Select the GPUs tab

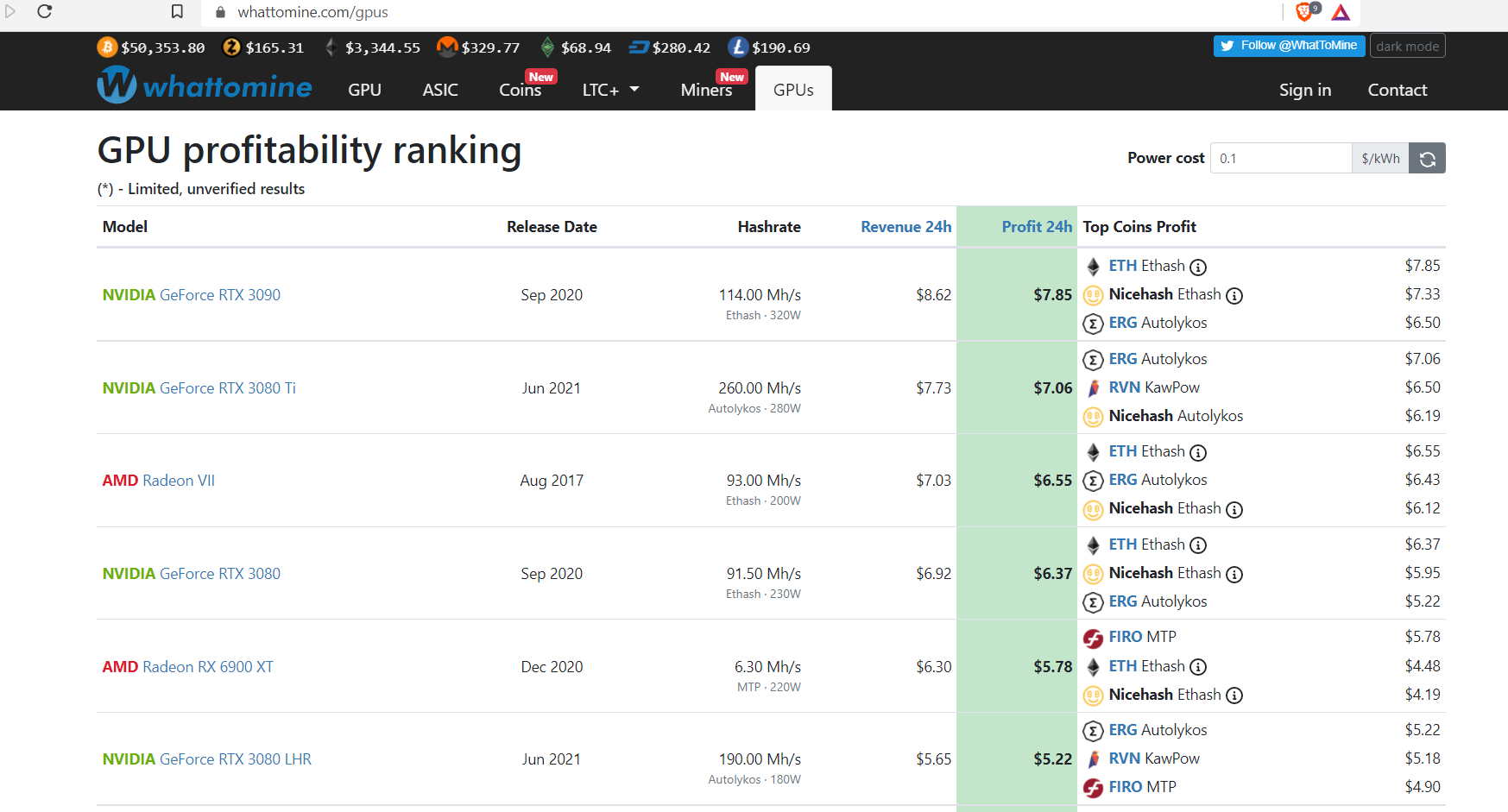coord(793,90)
